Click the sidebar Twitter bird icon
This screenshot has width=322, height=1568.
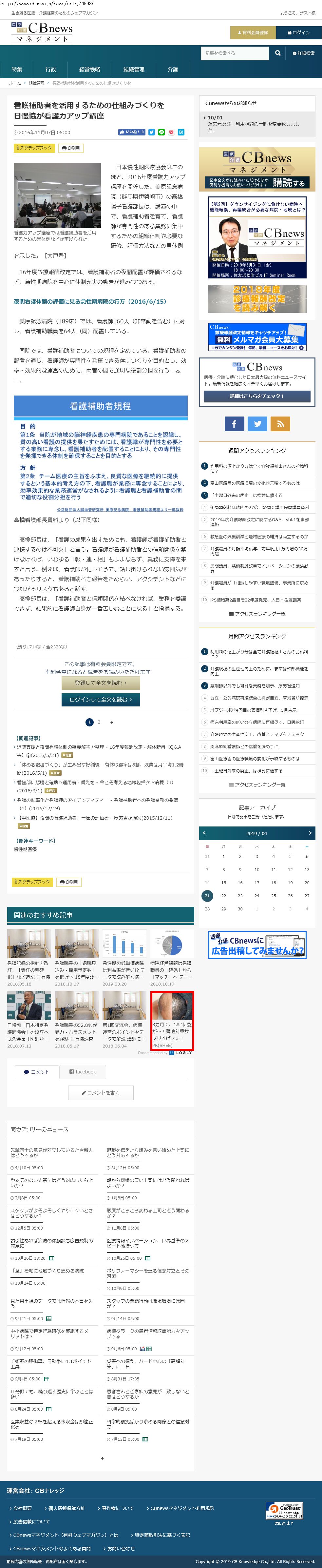[x=257, y=424]
